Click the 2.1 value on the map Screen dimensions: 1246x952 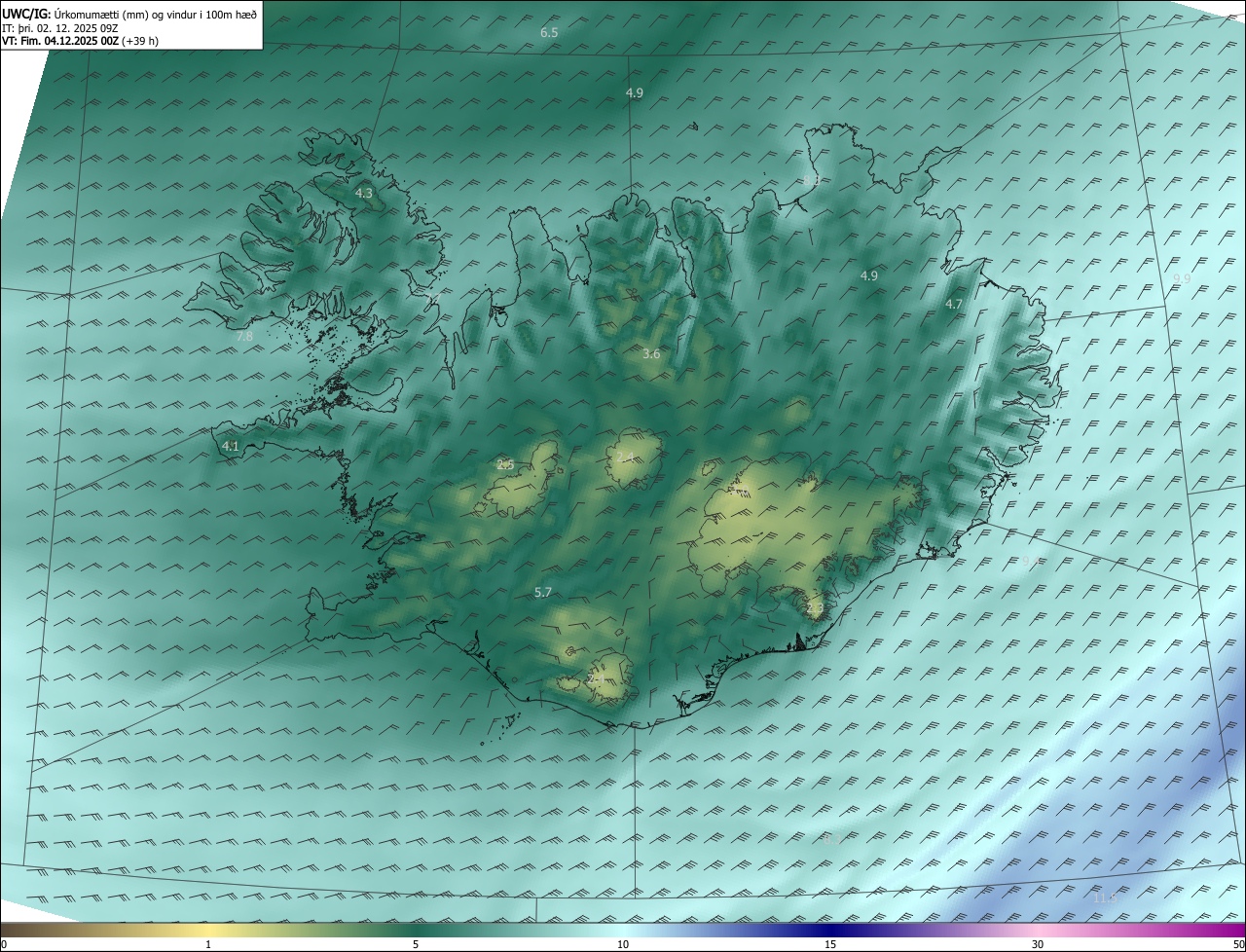click(x=597, y=677)
